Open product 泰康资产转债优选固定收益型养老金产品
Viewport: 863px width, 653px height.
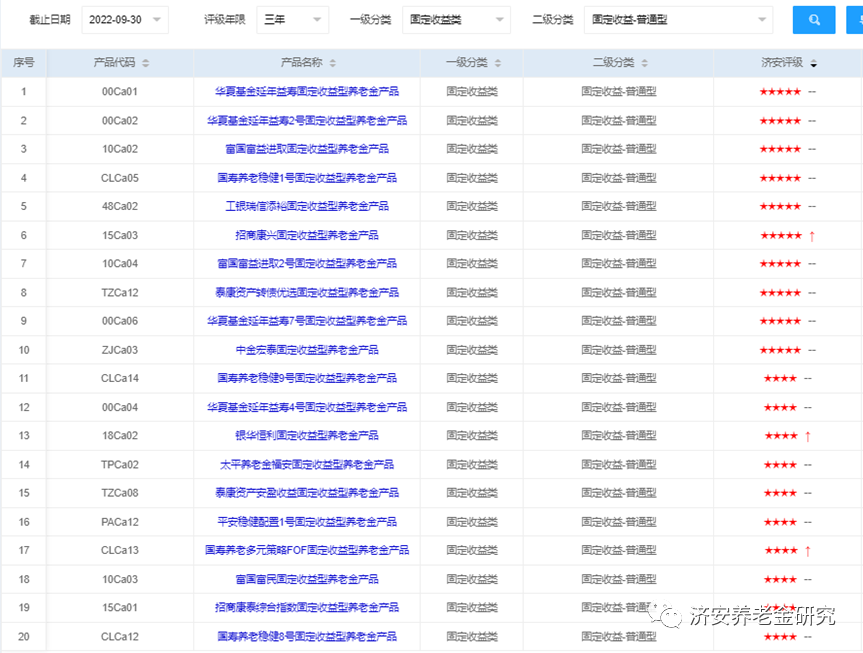click(x=307, y=292)
